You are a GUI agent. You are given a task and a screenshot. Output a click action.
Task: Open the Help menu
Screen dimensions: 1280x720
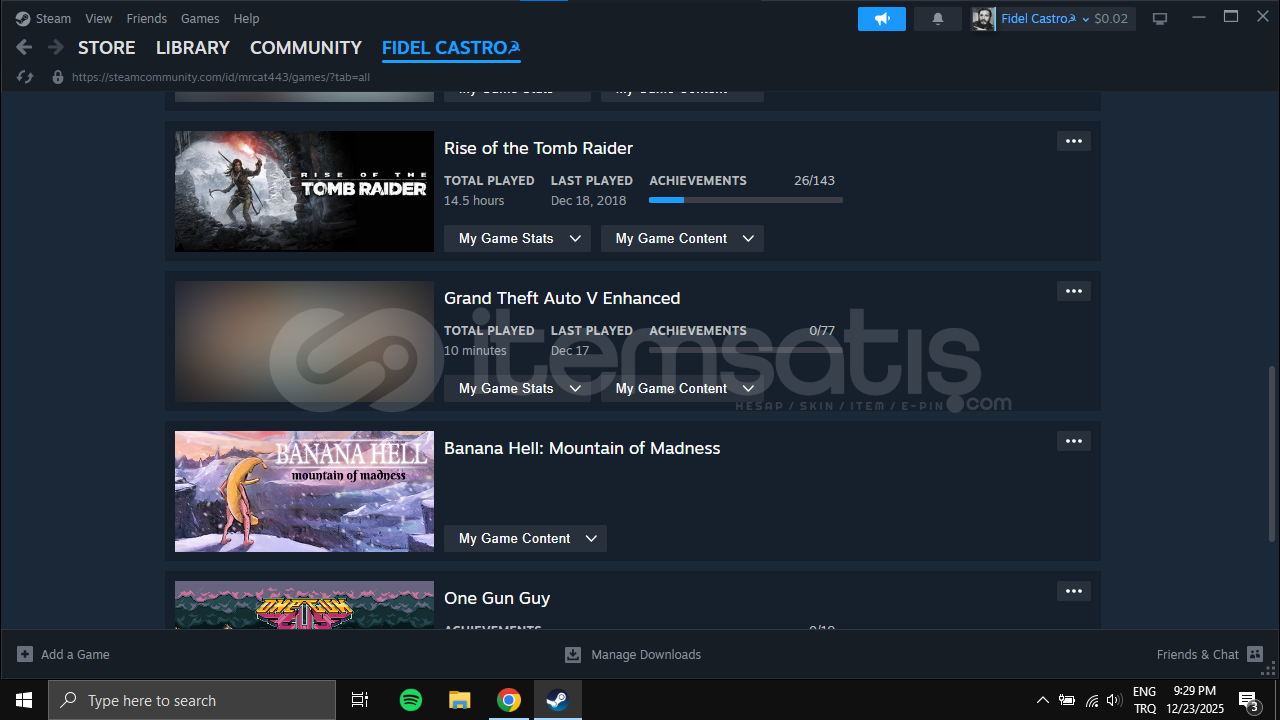click(246, 19)
